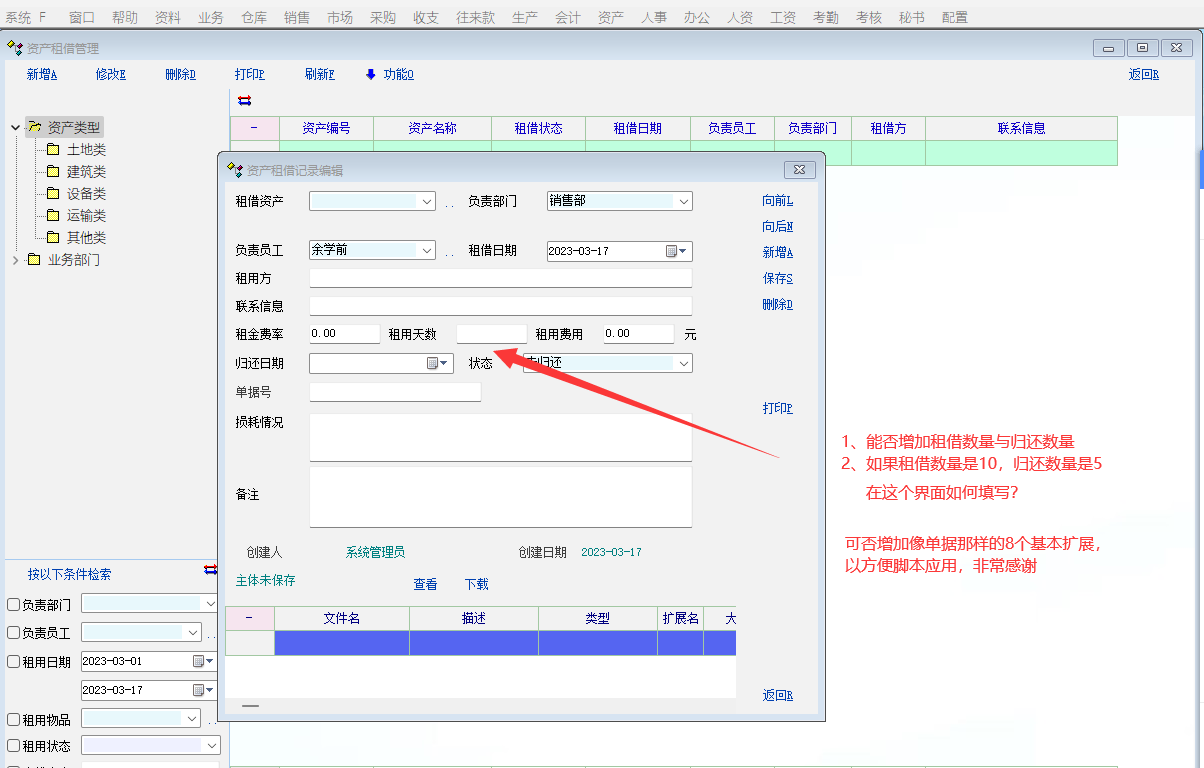
Task: Expand the 业务部门 tree node
Action: click(15, 260)
